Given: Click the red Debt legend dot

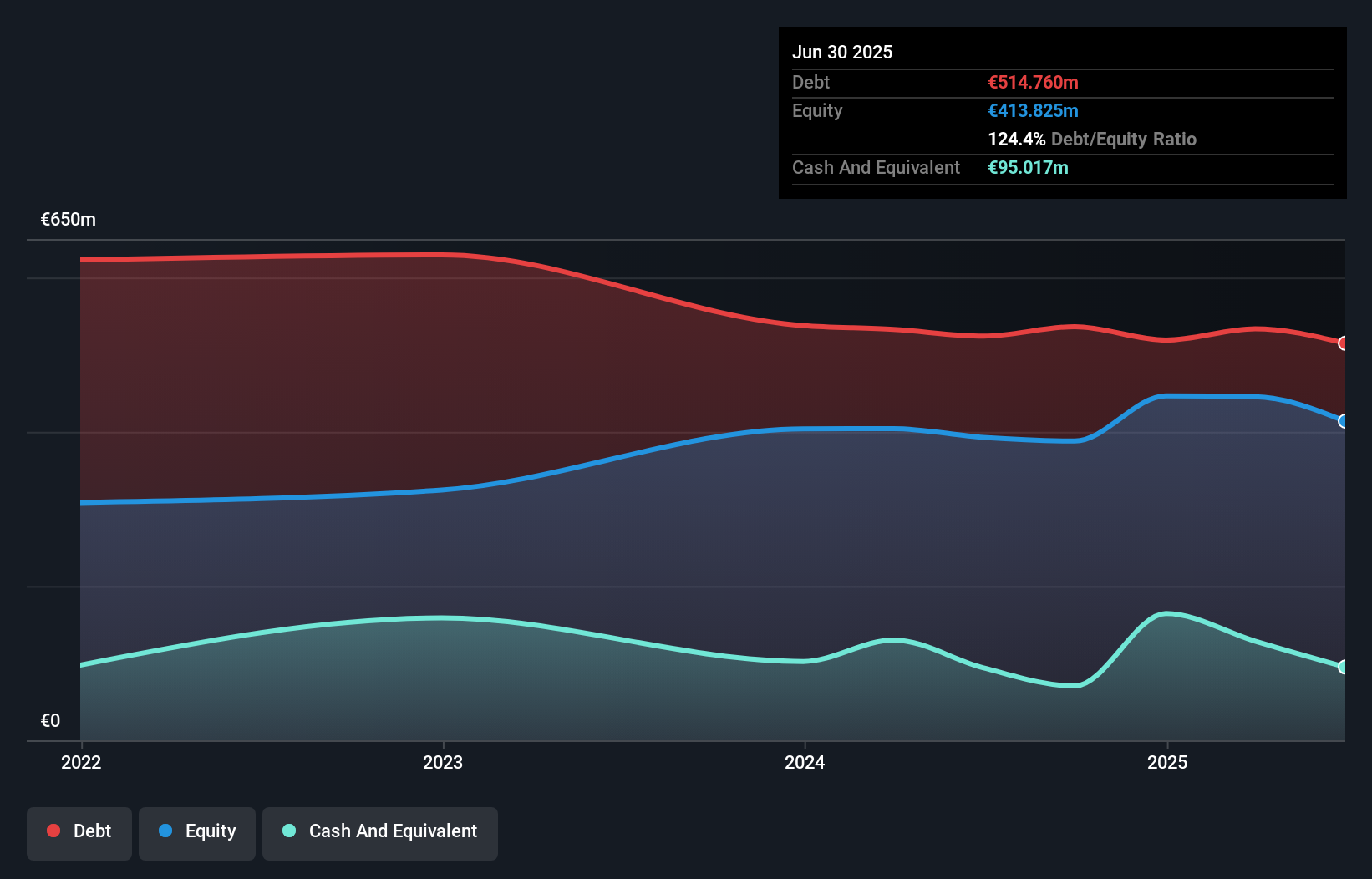Looking at the screenshot, I should coord(53,831).
